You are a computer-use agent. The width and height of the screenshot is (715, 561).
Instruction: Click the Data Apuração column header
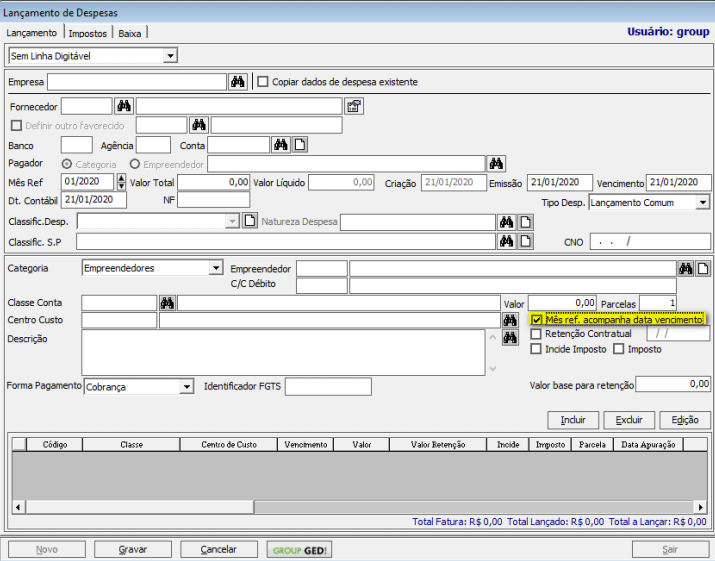click(x=648, y=444)
